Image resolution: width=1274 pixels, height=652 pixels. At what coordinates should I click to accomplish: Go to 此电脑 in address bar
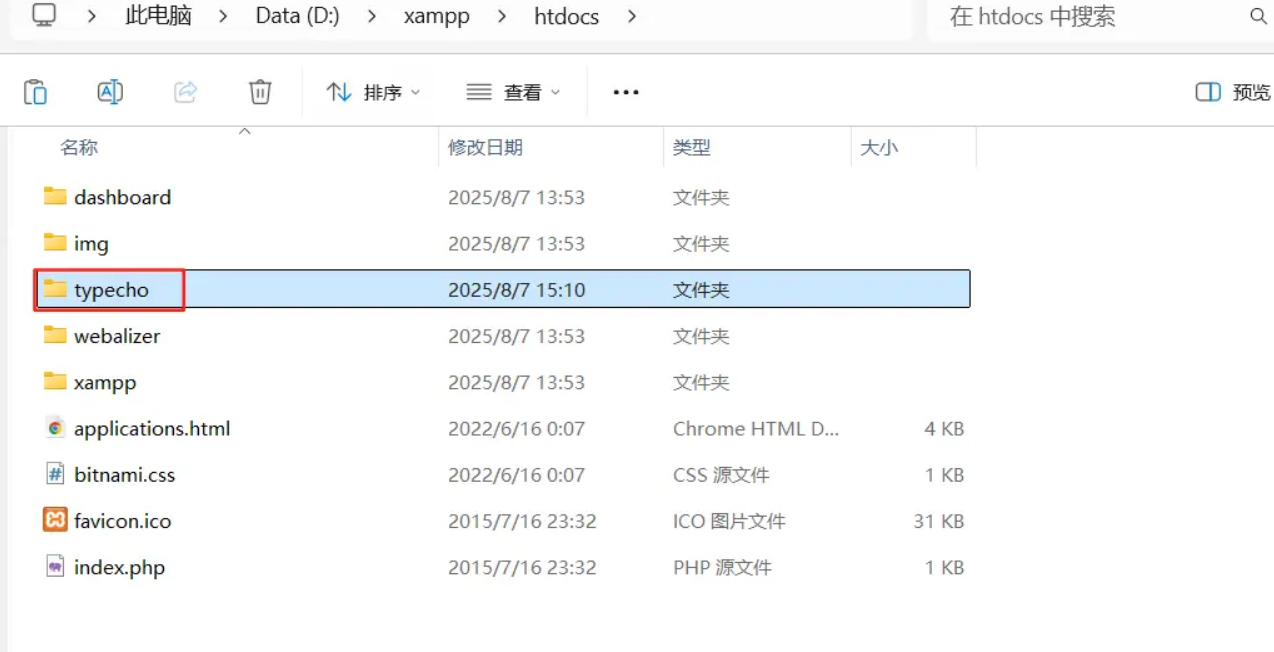[x=158, y=17]
